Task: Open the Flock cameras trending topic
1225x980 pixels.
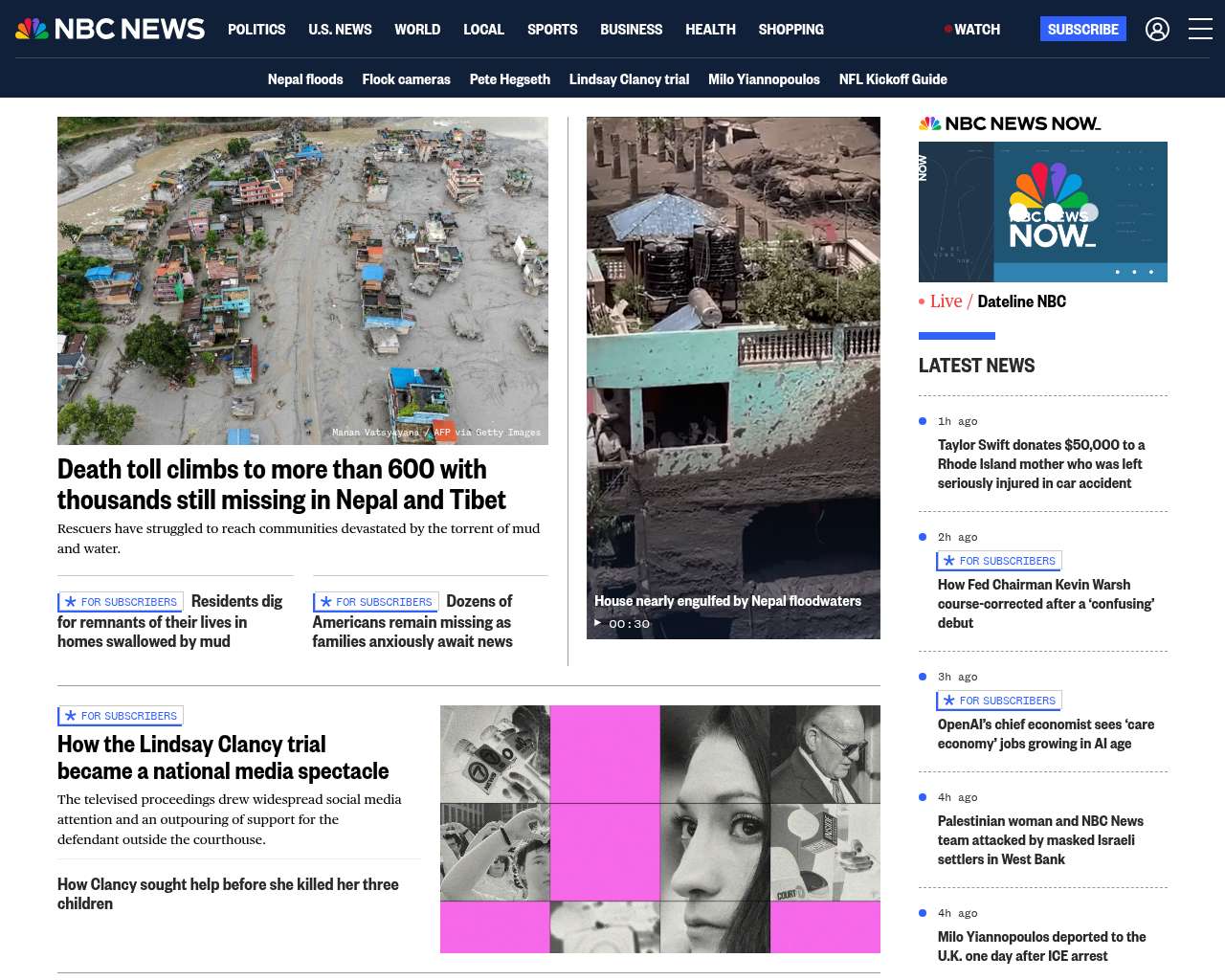Action: 406,79
